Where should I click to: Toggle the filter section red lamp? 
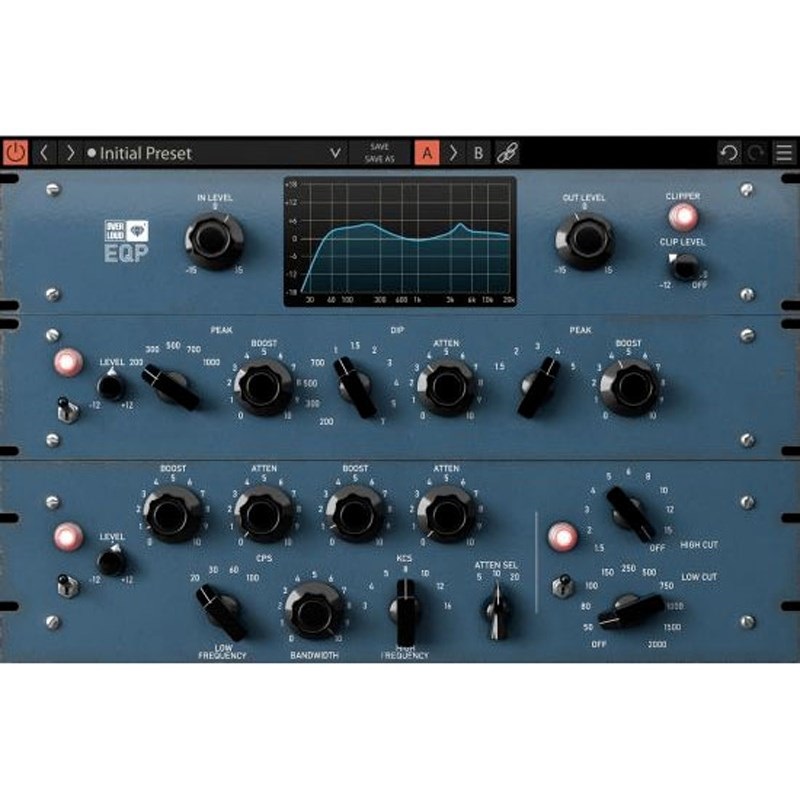[x=562, y=536]
